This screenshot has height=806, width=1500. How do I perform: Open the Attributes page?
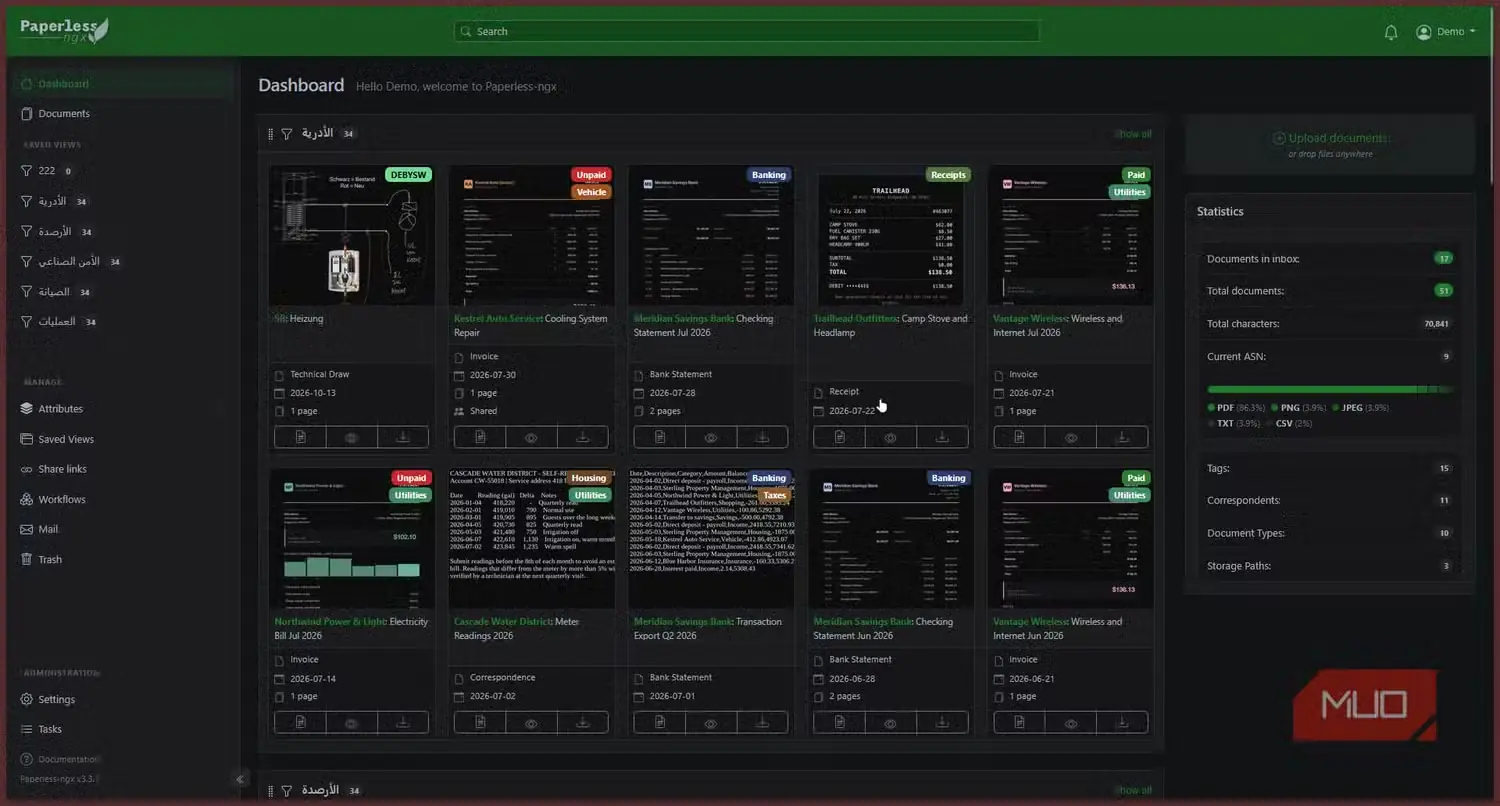(x=60, y=408)
